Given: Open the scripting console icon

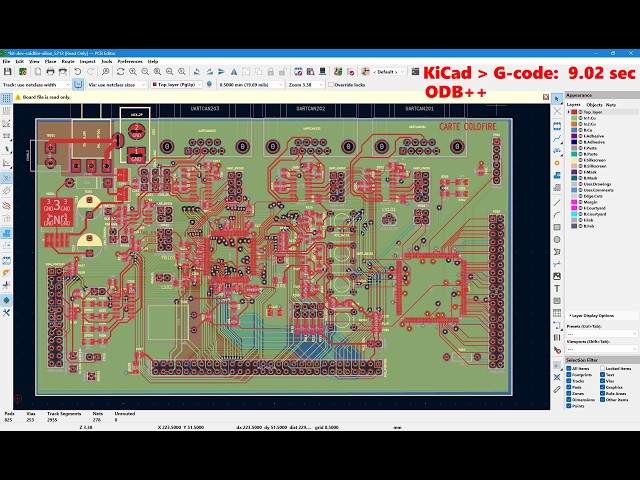Looking at the screenshot, I should (x=415, y=72).
